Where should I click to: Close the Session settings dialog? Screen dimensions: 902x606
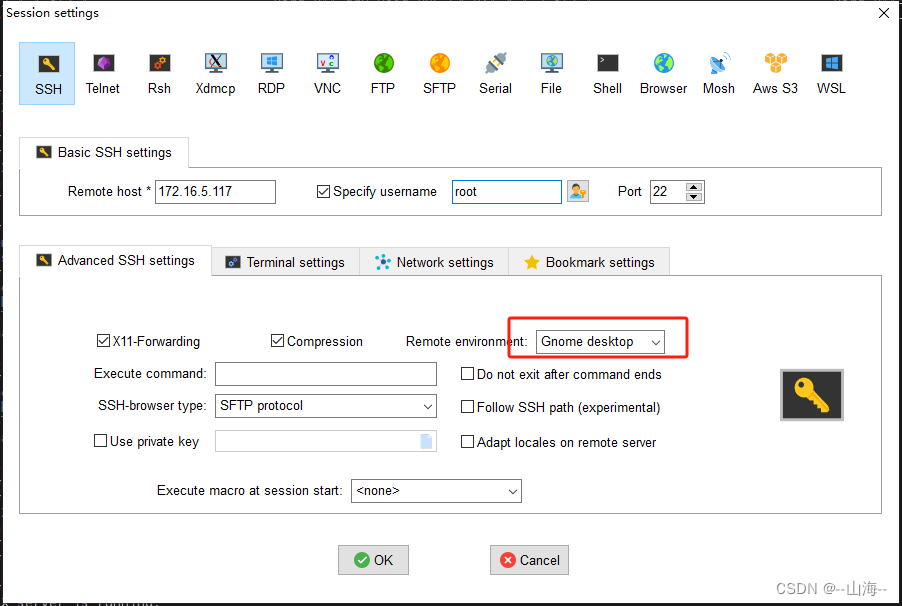point(884,13)
